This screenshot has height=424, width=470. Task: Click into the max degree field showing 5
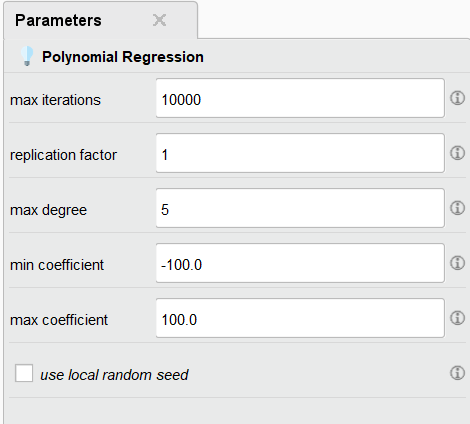tap(300, 208)
